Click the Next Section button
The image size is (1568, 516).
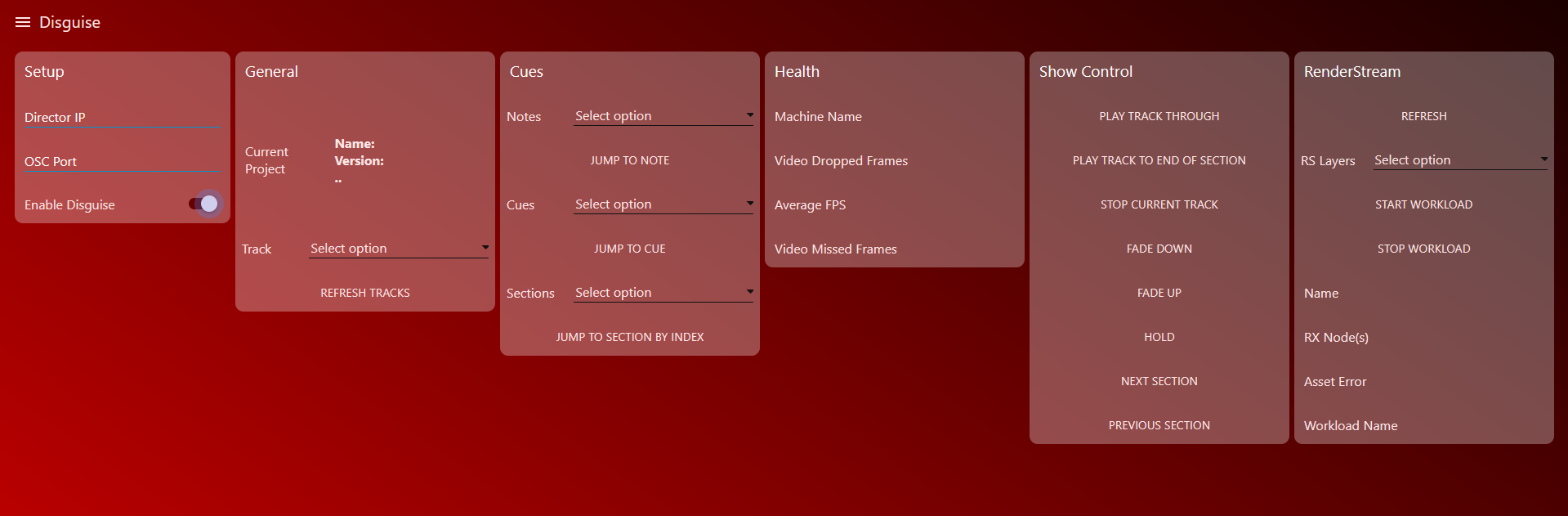click(1159, 381)
